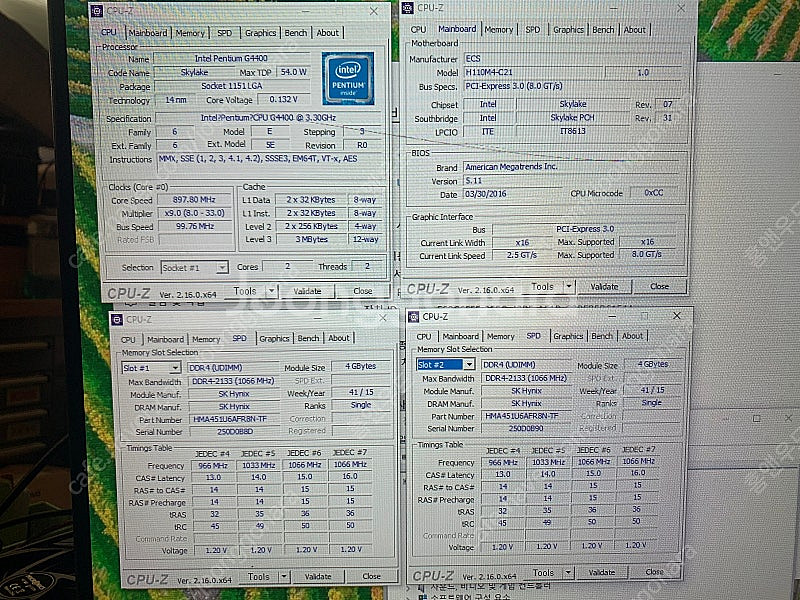The width and height of the screenshot is (800, 600).
Task: Click Validate button in the Slot #2 window
Action: pos(602,572)
